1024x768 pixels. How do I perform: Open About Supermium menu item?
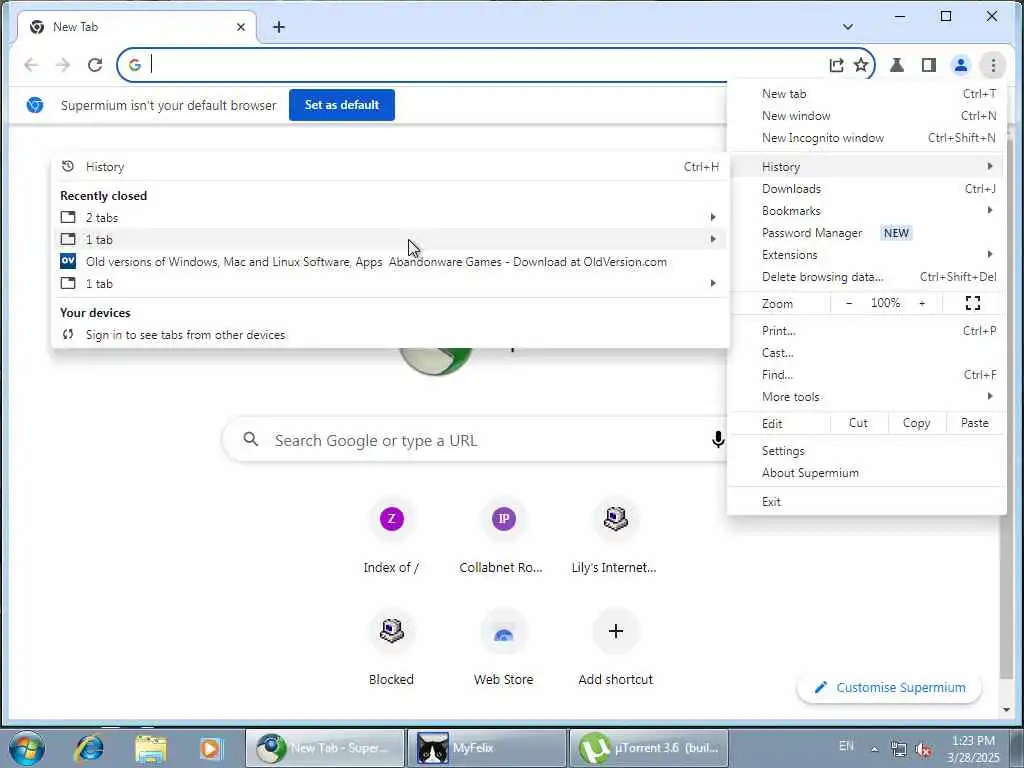point(867,473)
